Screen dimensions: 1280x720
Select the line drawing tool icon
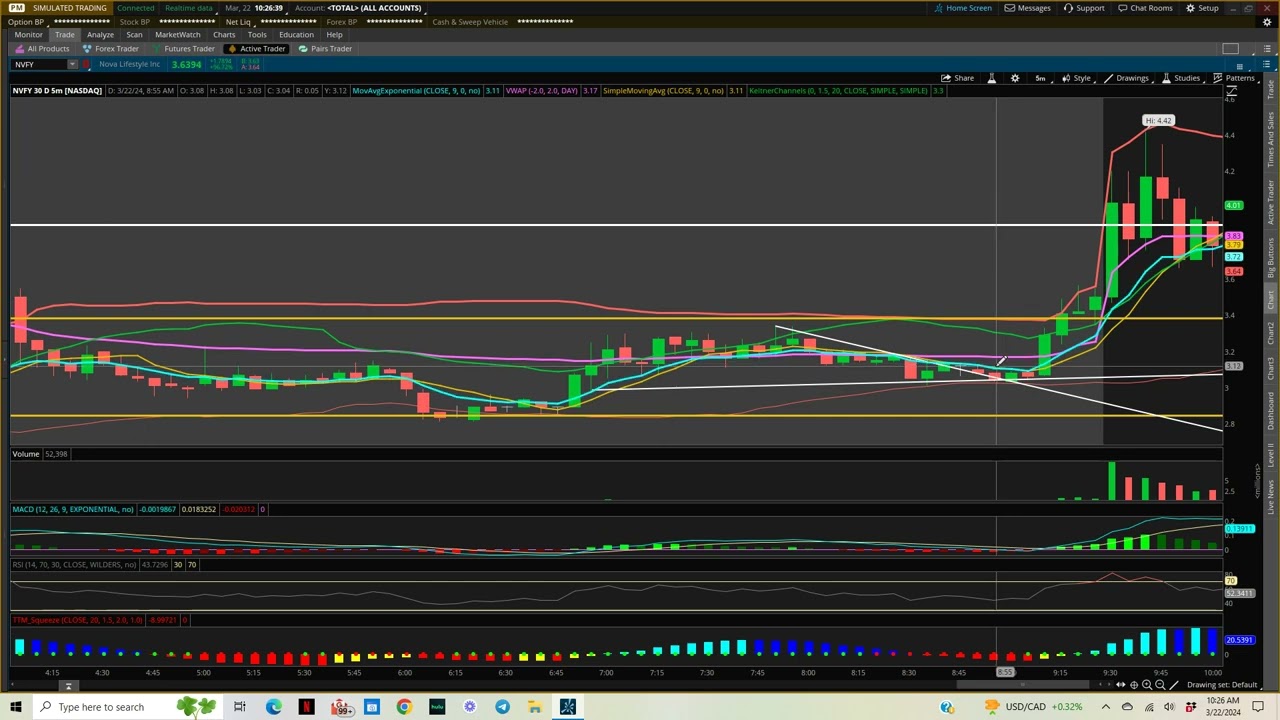(1174, 685)
